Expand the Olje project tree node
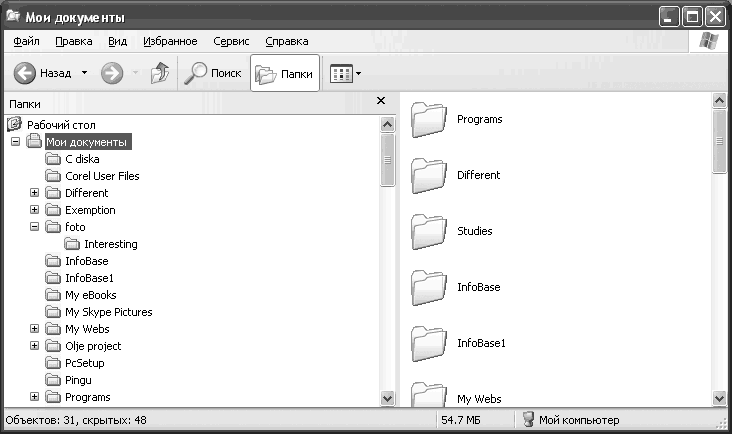Viewport: 732px width, 434px height. pos(35,346)
